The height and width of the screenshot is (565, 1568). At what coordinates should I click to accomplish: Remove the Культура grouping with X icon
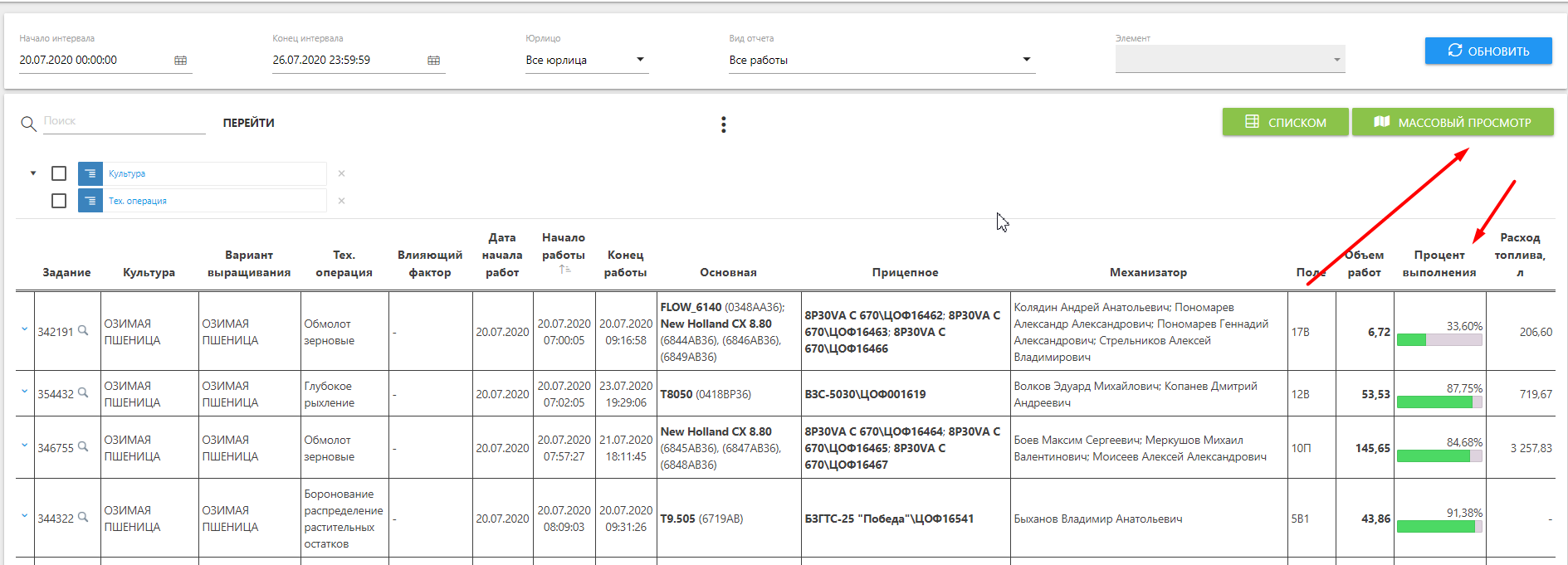click(x=341, y=173)
